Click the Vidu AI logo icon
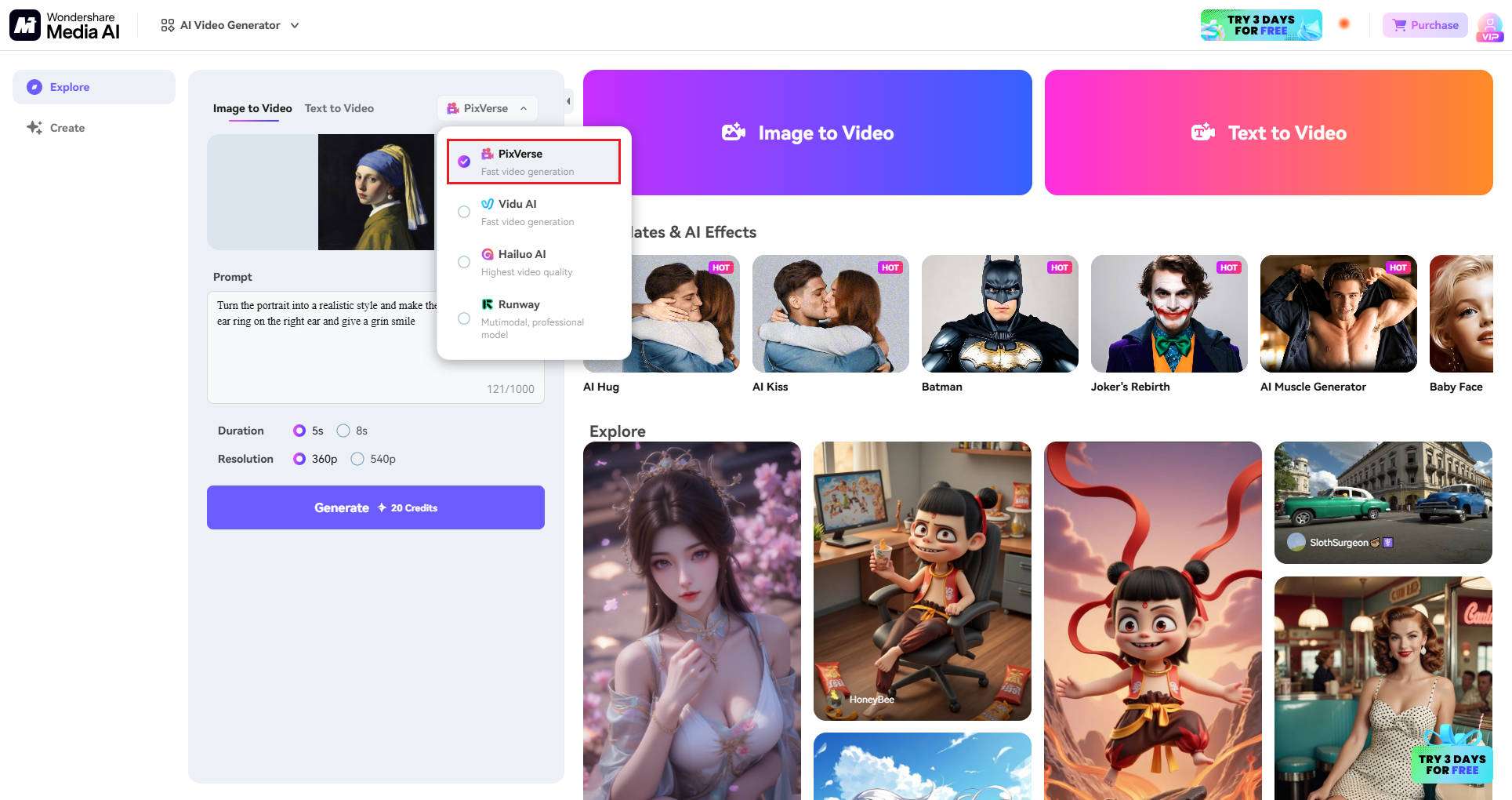 488,204
